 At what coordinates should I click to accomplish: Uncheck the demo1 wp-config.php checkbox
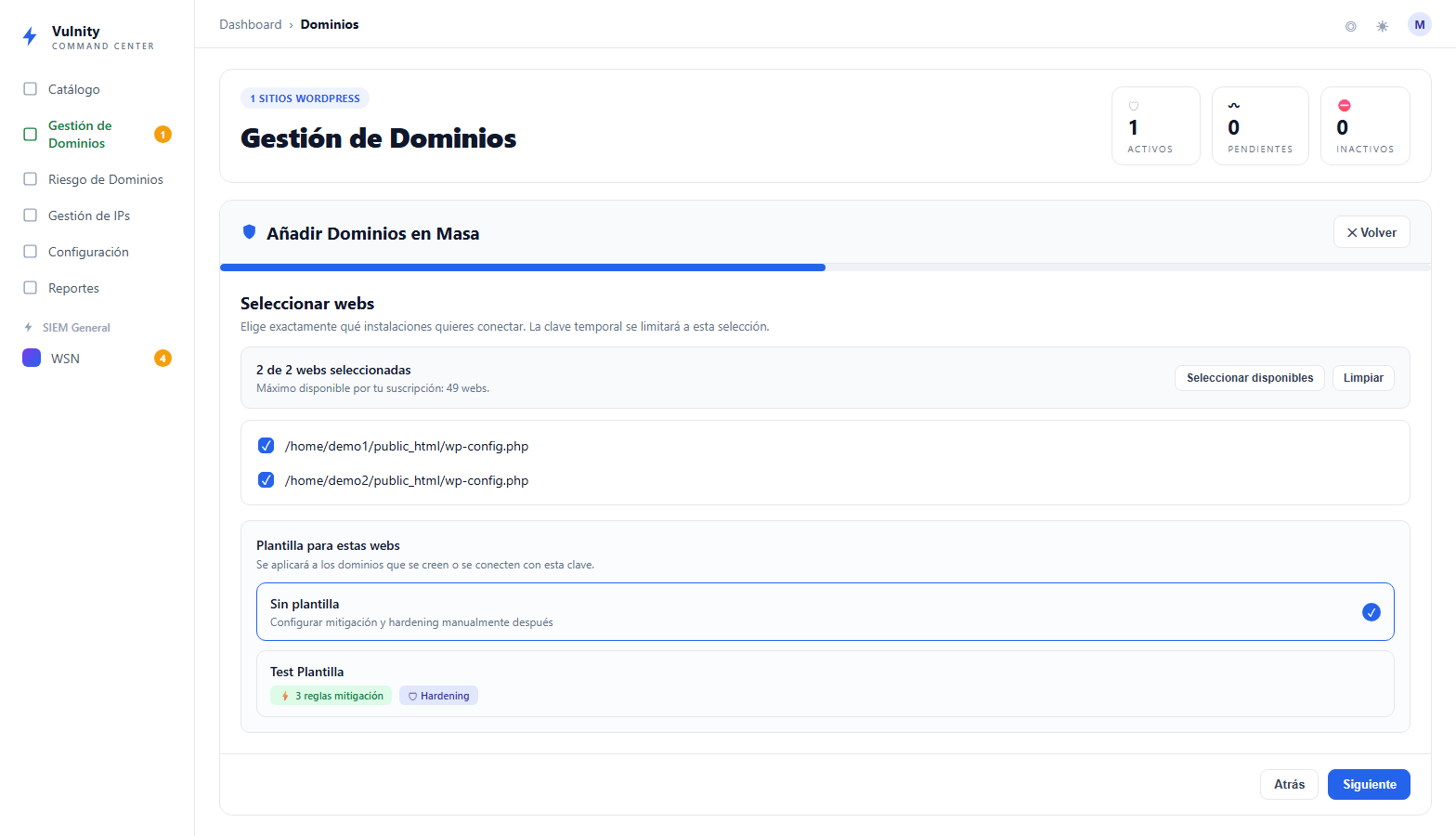coord(266,446)
